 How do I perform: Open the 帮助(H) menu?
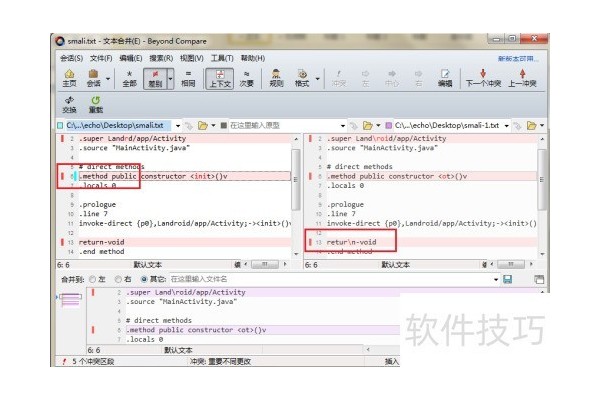[x=253, y=58]
